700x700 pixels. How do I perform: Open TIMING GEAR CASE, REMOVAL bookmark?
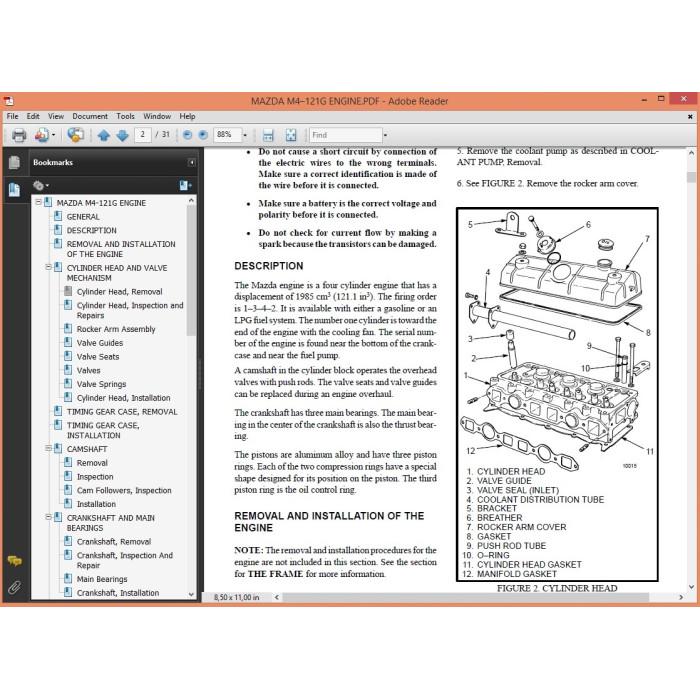point(122,412)
